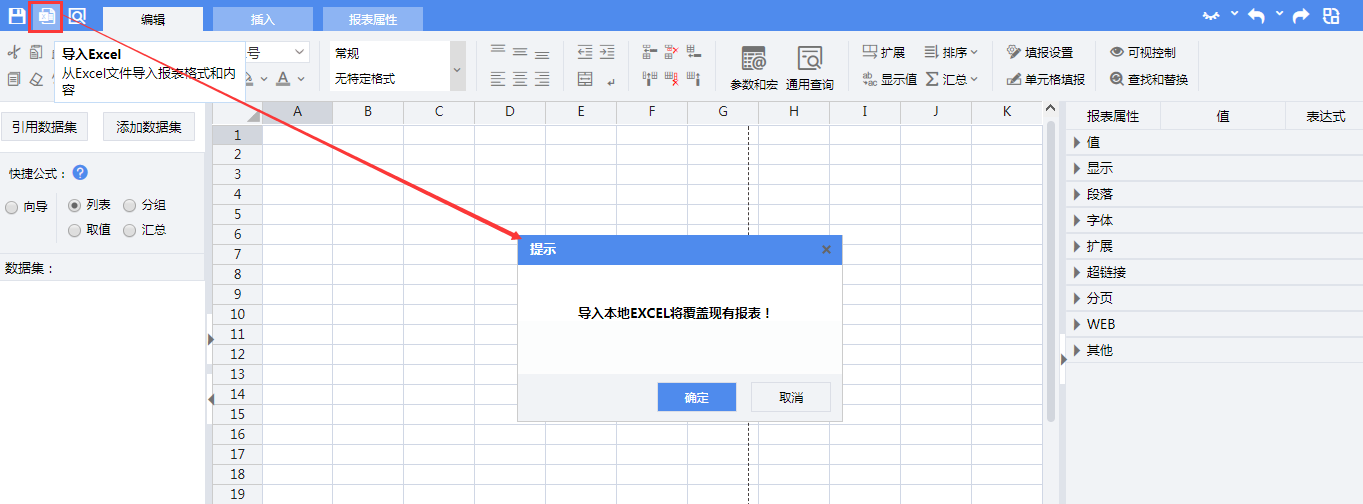Open the preview magnifier icon
This screenshot has width=1363, height=504.
click(x=77, y=16)
